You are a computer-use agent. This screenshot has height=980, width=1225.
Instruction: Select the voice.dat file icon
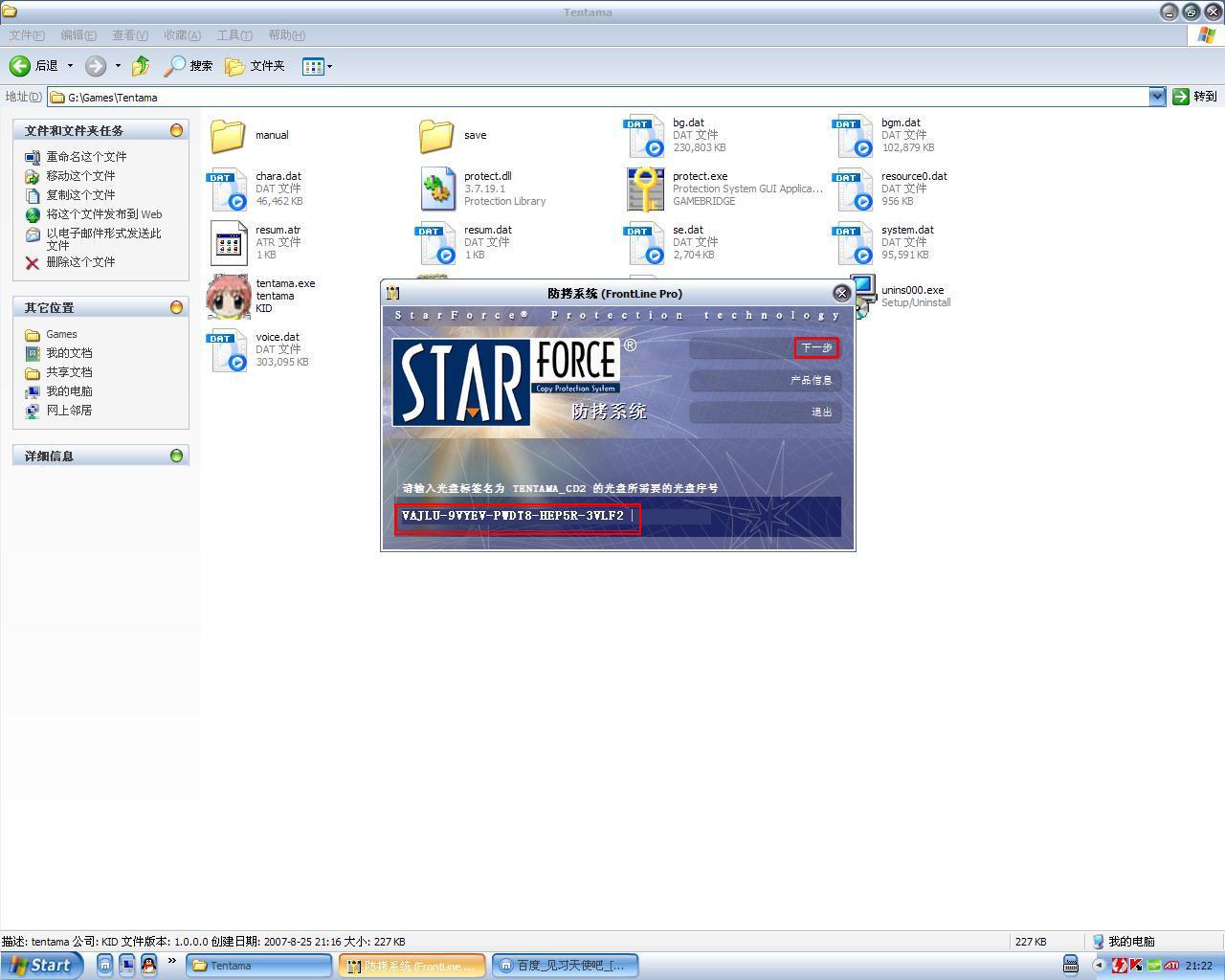coord(228,350)
